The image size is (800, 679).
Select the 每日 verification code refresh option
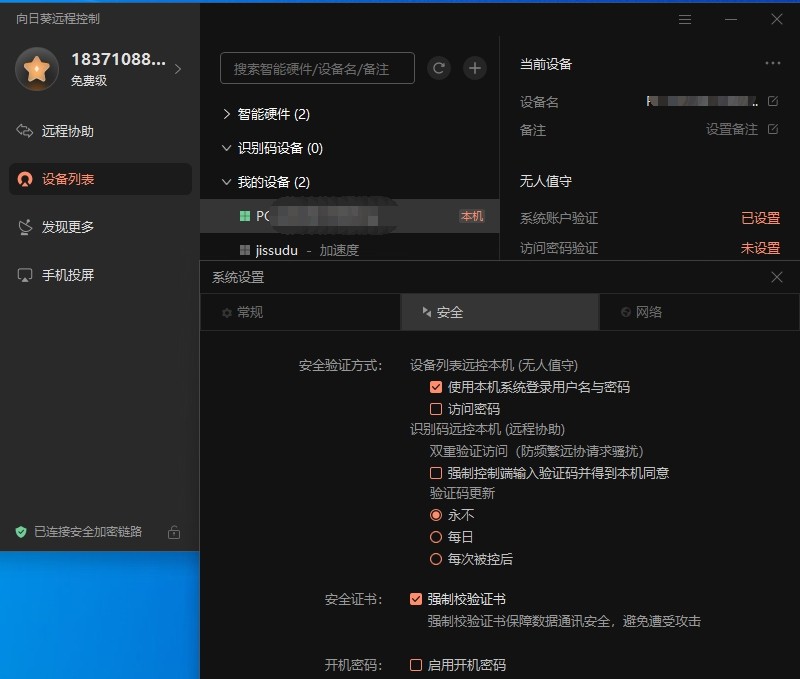click(x=436, y=537)
